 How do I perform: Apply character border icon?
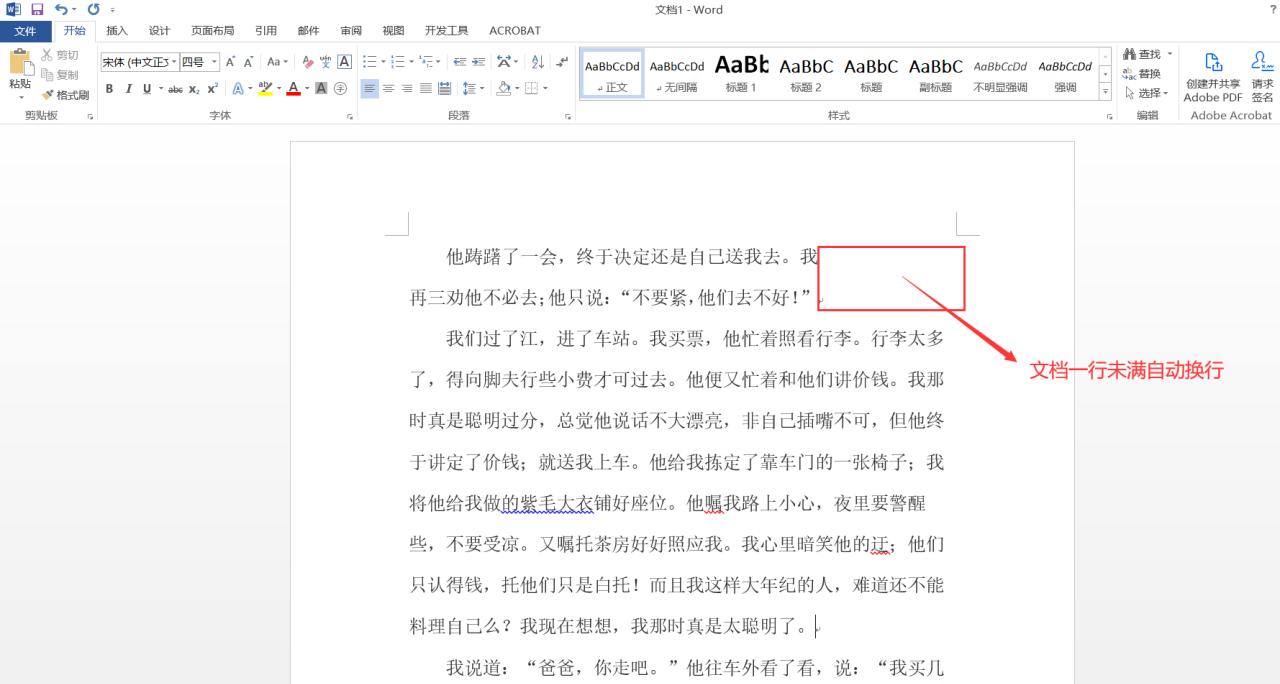(344, 62)
